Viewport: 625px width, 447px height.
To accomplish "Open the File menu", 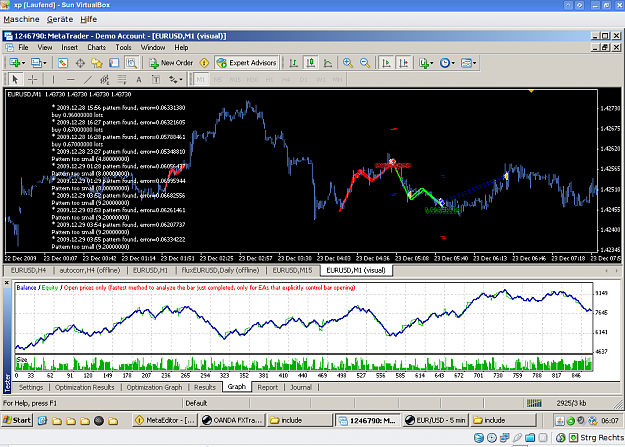I will pos(24,47).
